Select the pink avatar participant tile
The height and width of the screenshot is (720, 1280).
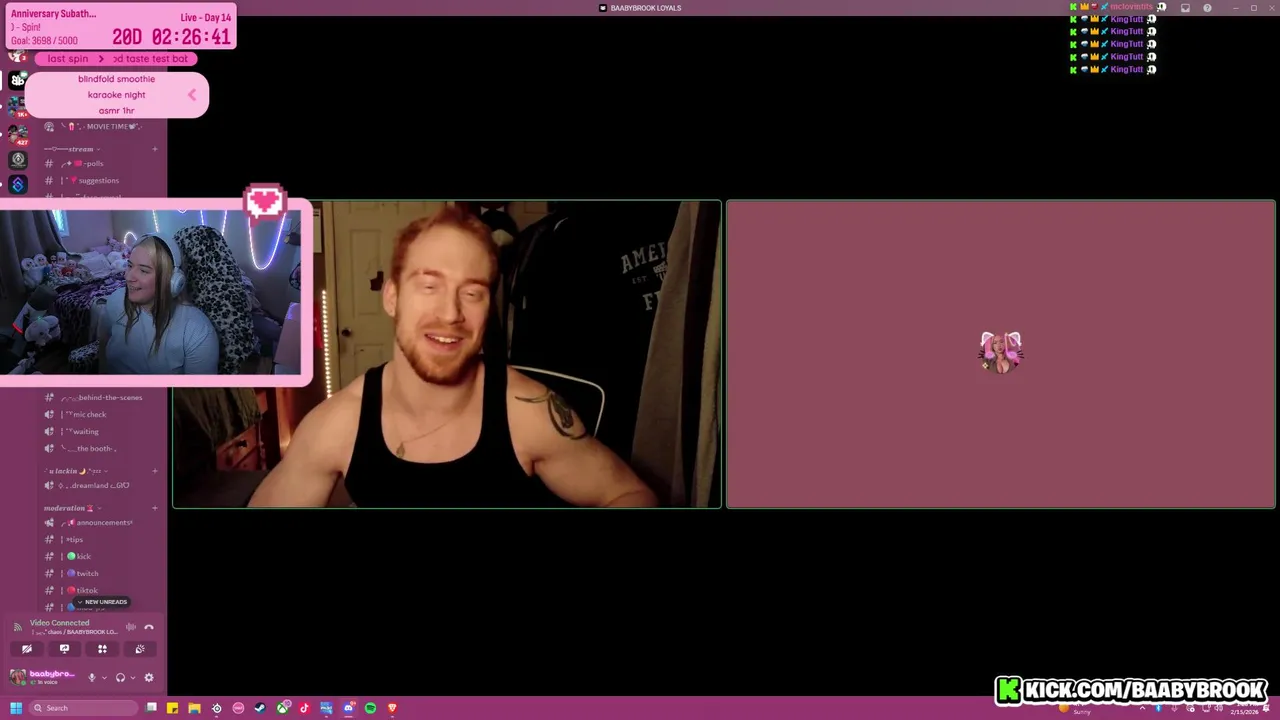[1000, 354]
